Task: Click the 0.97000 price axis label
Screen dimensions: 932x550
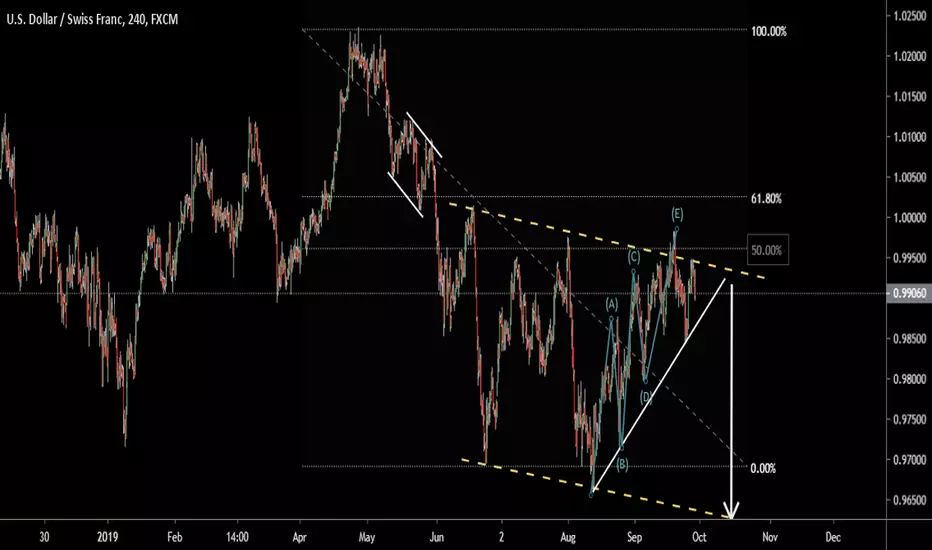Action: [910, 460]
